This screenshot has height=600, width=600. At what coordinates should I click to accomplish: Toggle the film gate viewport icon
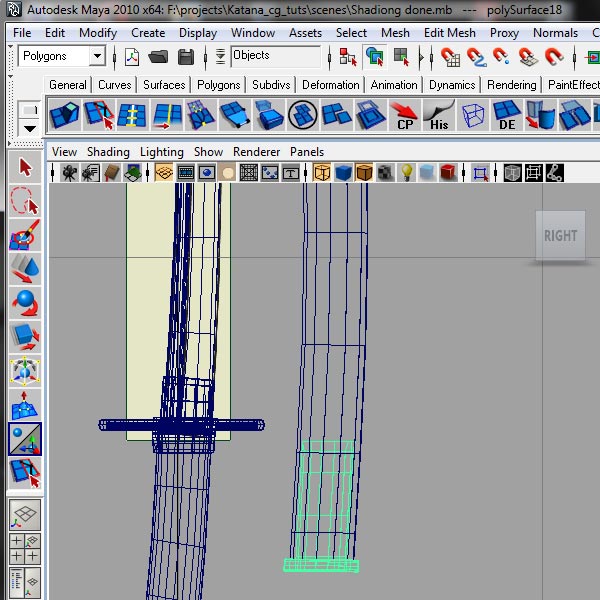(x=185, y=173)
